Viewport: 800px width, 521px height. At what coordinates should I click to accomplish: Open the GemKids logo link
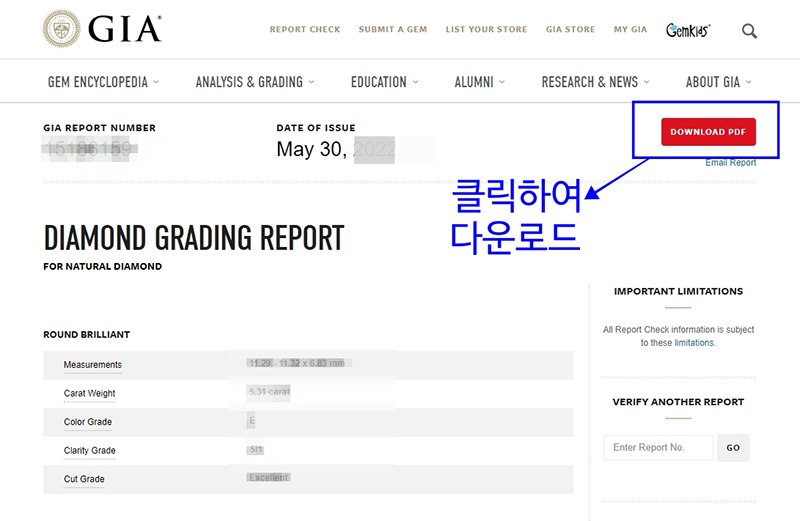688,31
